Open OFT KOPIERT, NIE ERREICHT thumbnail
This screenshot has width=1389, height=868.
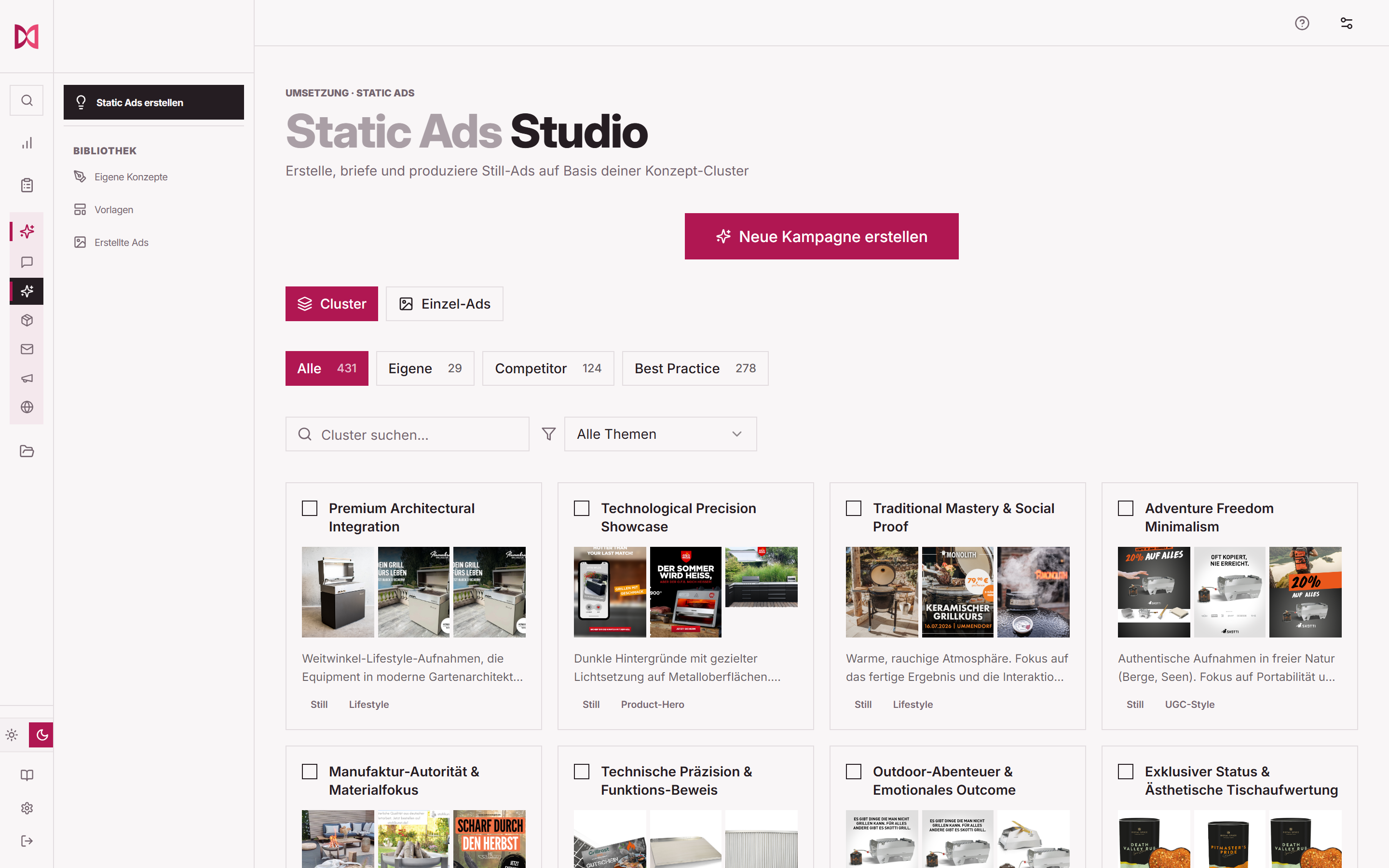pyautogui.click(x=1229, y=592)
